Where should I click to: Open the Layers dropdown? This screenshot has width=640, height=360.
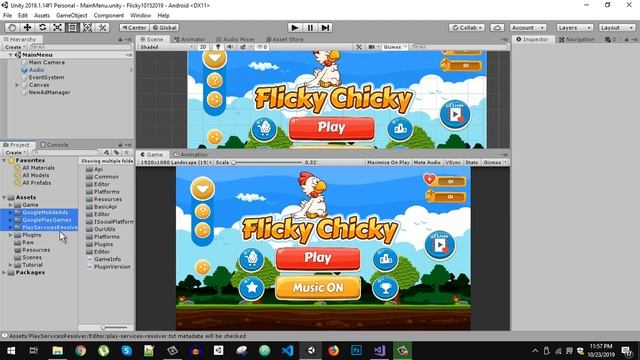point(574,27)
